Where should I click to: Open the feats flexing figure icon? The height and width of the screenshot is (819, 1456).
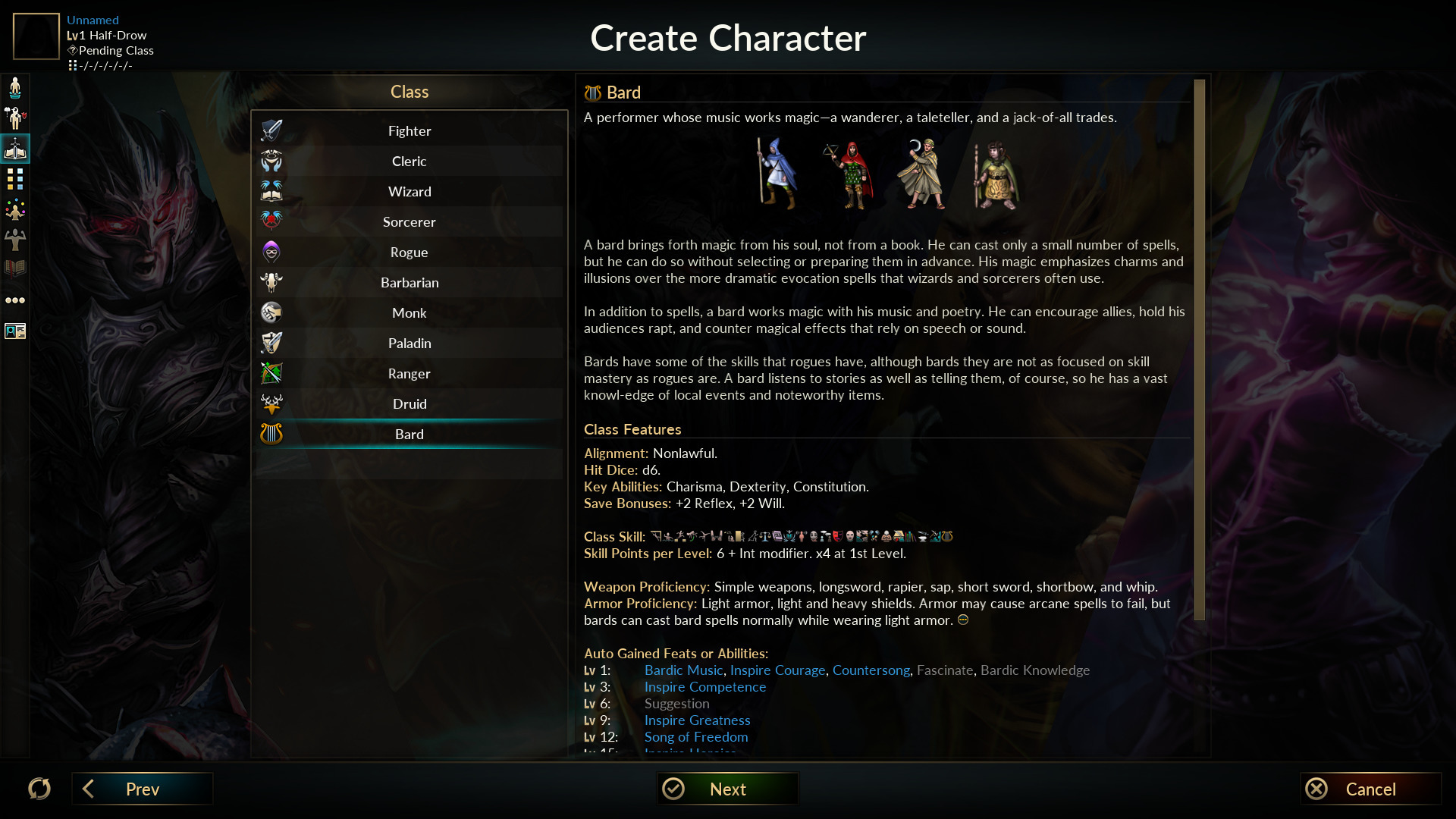click(x=15, y=240)
